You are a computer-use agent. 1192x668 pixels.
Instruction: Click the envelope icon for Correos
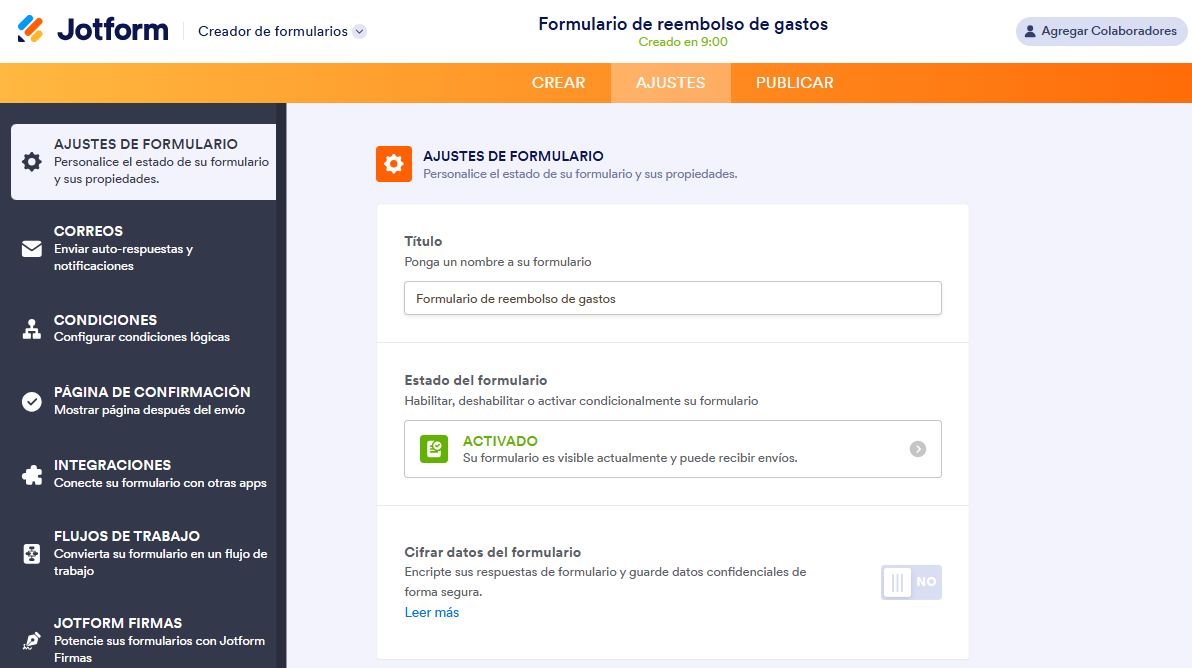[32, 249]
